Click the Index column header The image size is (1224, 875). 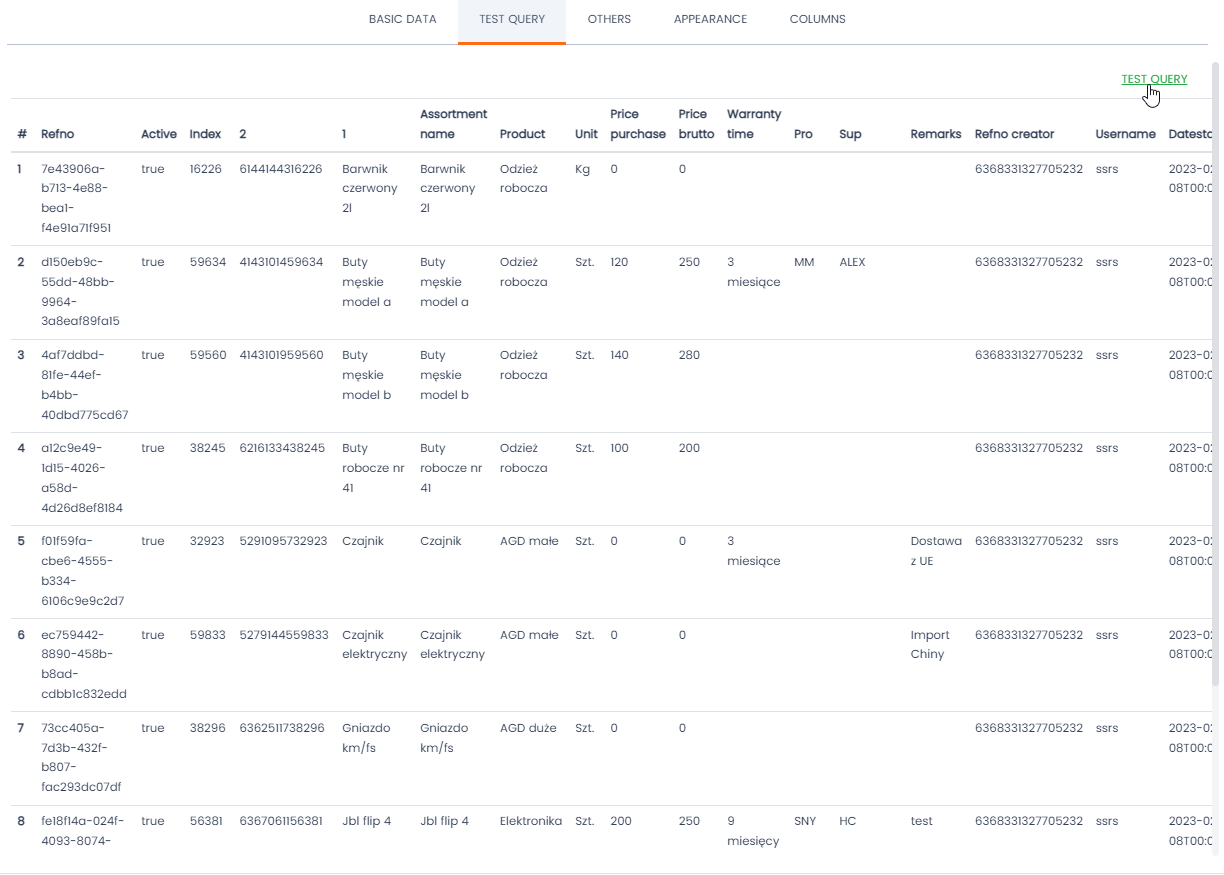click(x=205, y=134)
